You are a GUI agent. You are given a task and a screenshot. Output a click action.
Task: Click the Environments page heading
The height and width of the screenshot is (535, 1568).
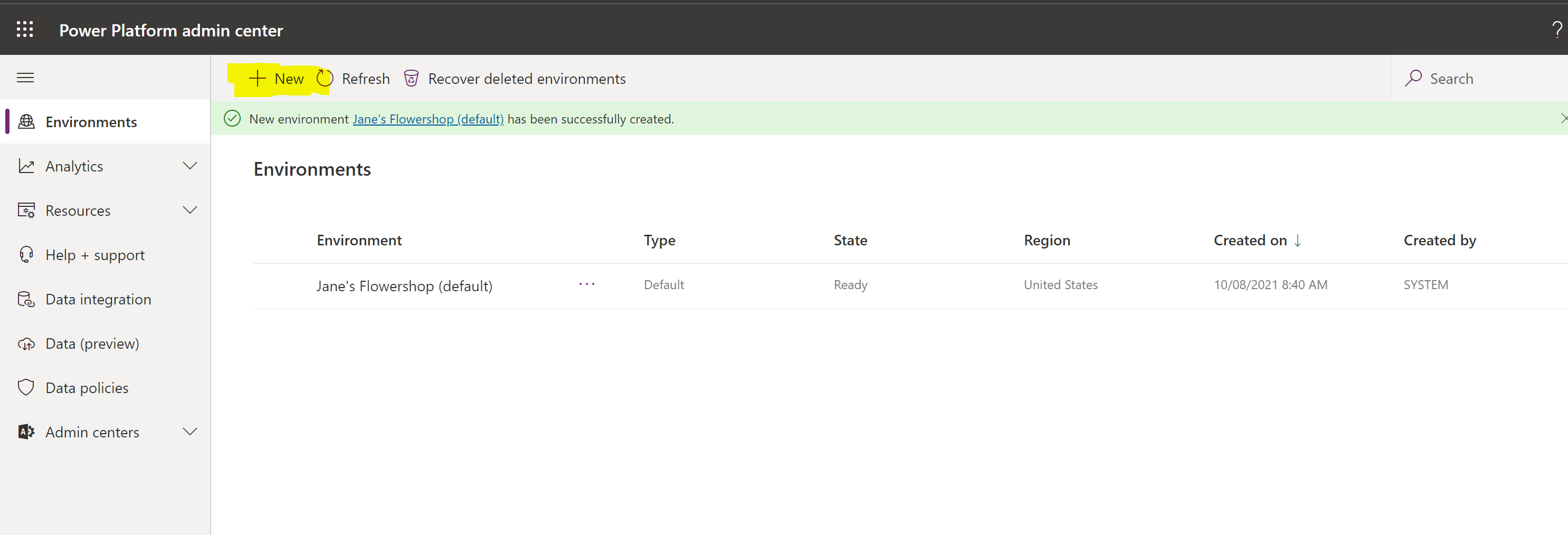click(312, 169)
